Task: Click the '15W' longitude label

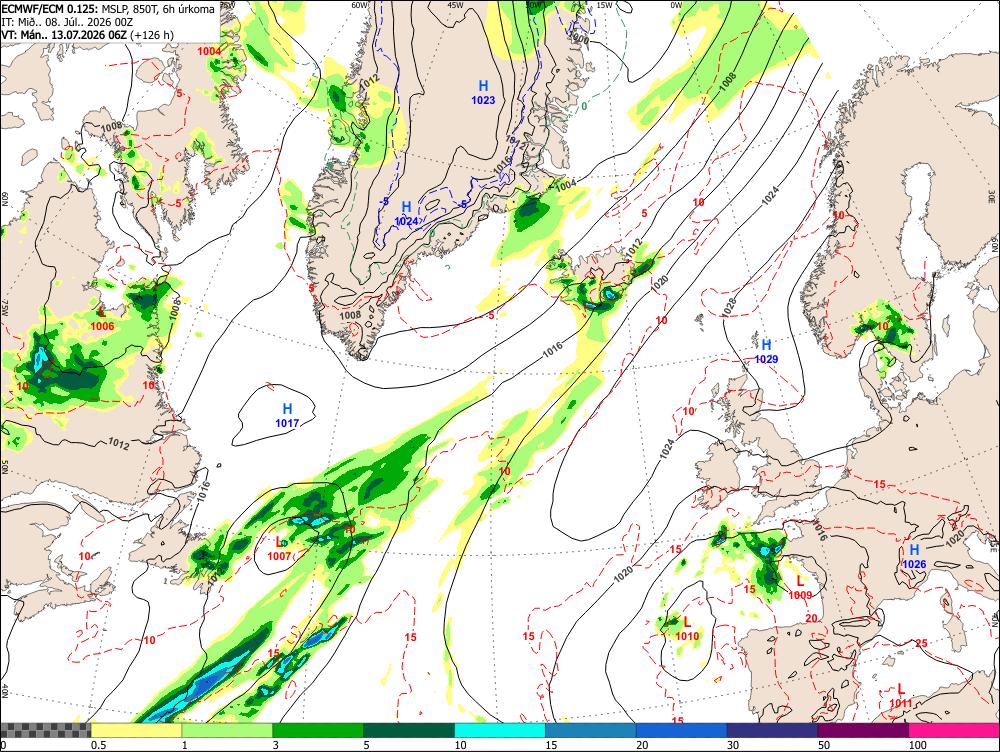Action: (604, 5)
